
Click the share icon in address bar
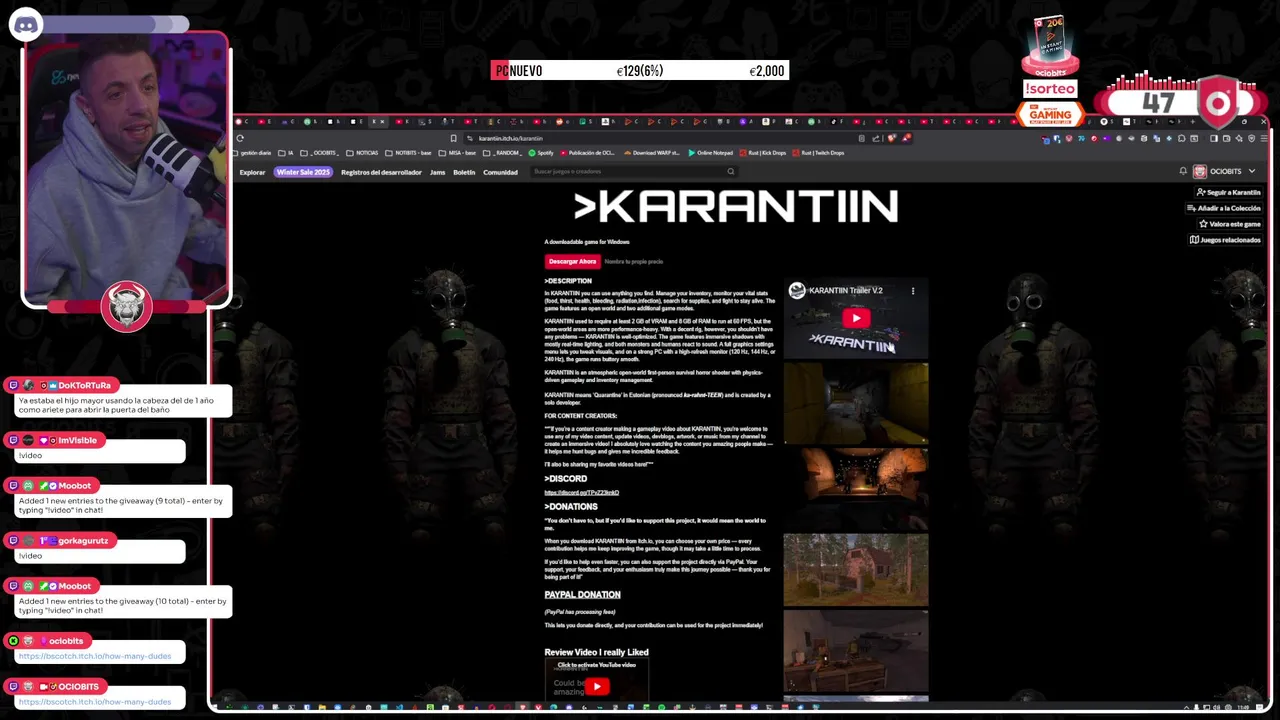(x=875, y=138)
